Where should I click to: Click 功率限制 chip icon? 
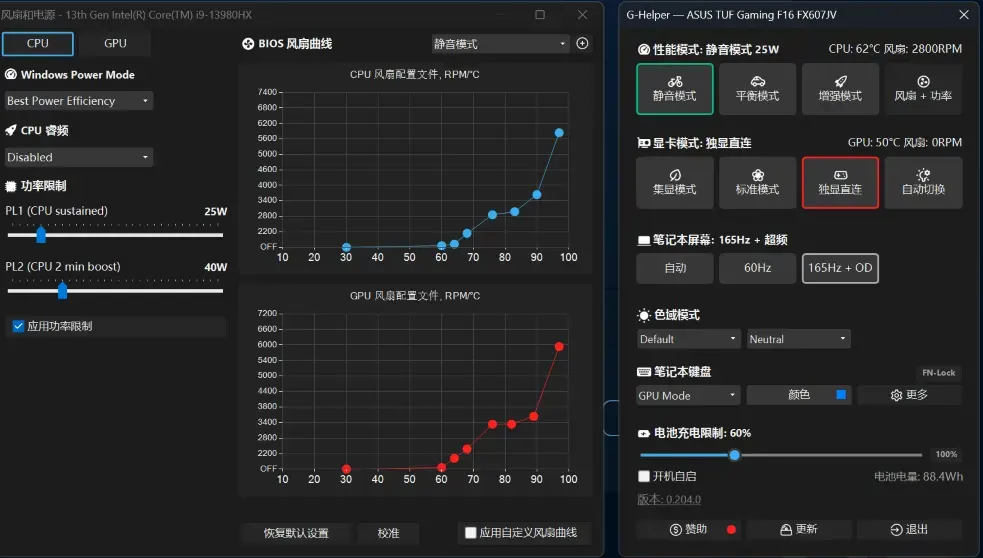coord(11,186)
